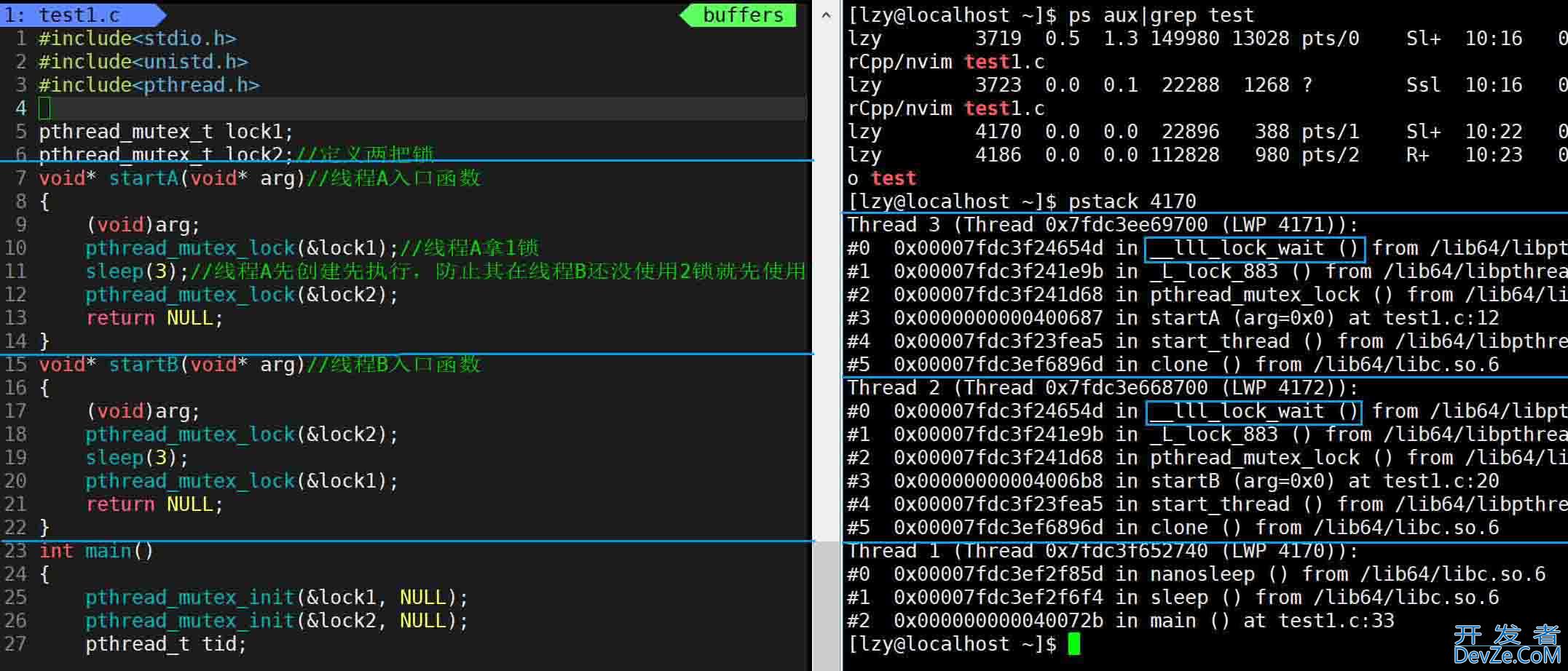Click main() frame at test1.c:33
Image resolution: width=1568 pixels, height=671 pixels.
1121,621
